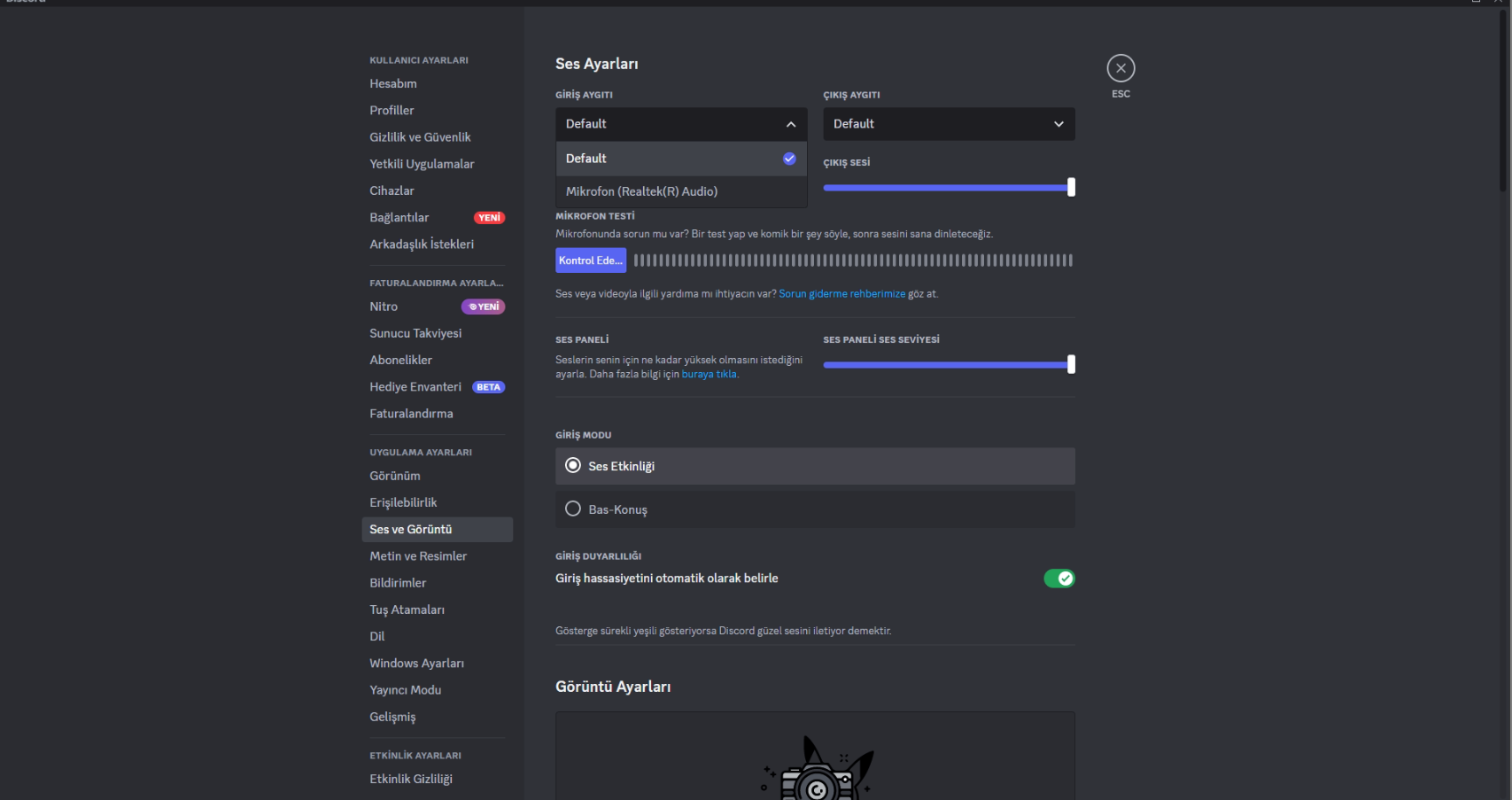Disable automatic input sensitivity toggle

pos(1058,579)
